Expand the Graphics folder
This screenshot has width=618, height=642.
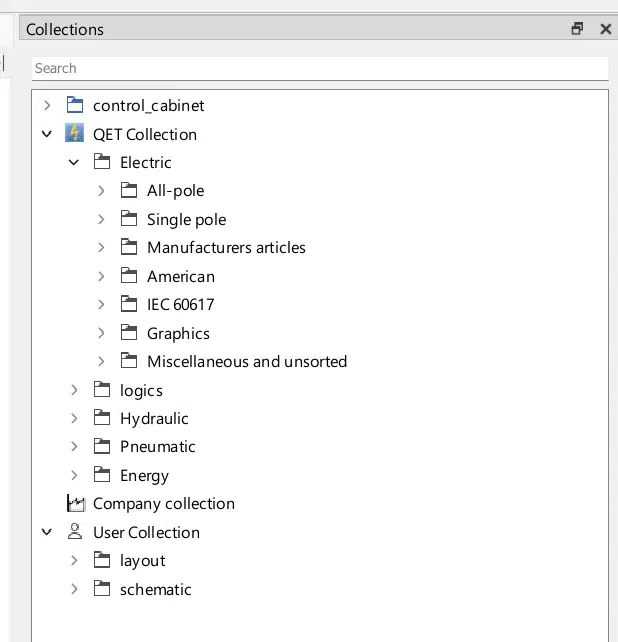tap(101, 333)
